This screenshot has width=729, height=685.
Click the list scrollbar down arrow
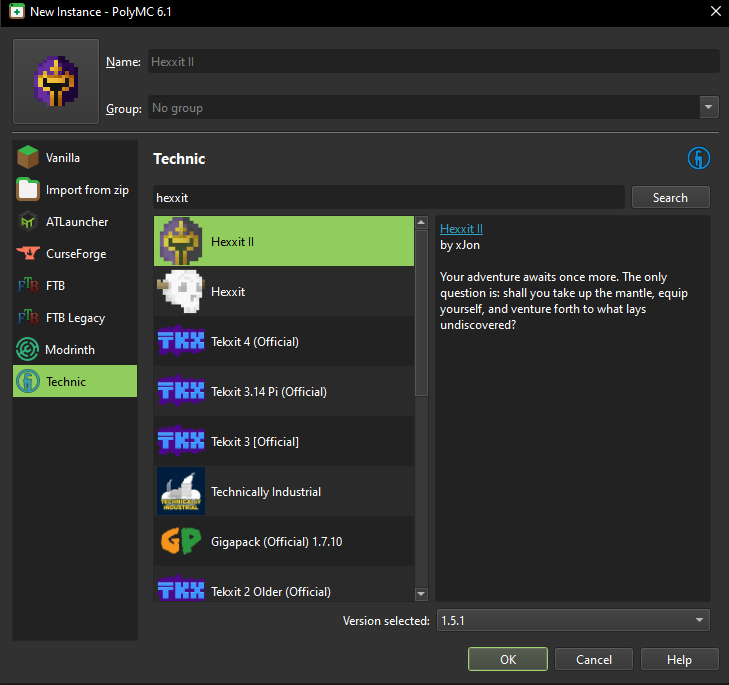point(421,594)
